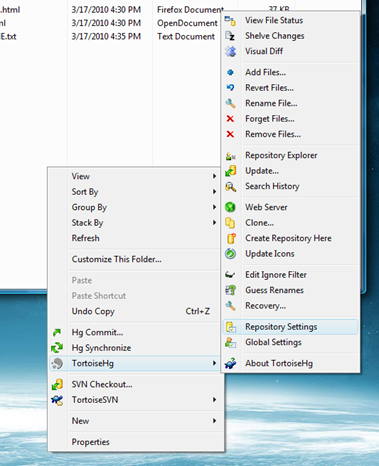
Task: Click the Visual Diff icon
Action: coord(230,51)
